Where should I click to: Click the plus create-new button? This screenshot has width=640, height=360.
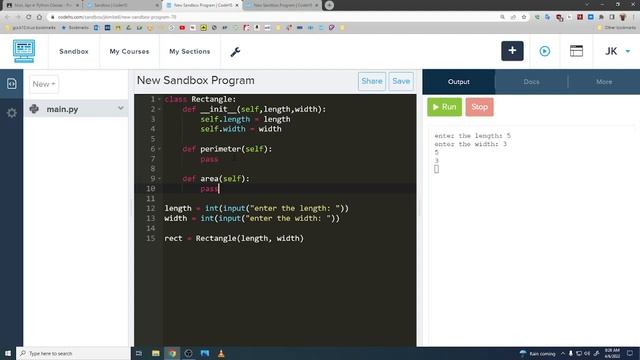(512, 51)
